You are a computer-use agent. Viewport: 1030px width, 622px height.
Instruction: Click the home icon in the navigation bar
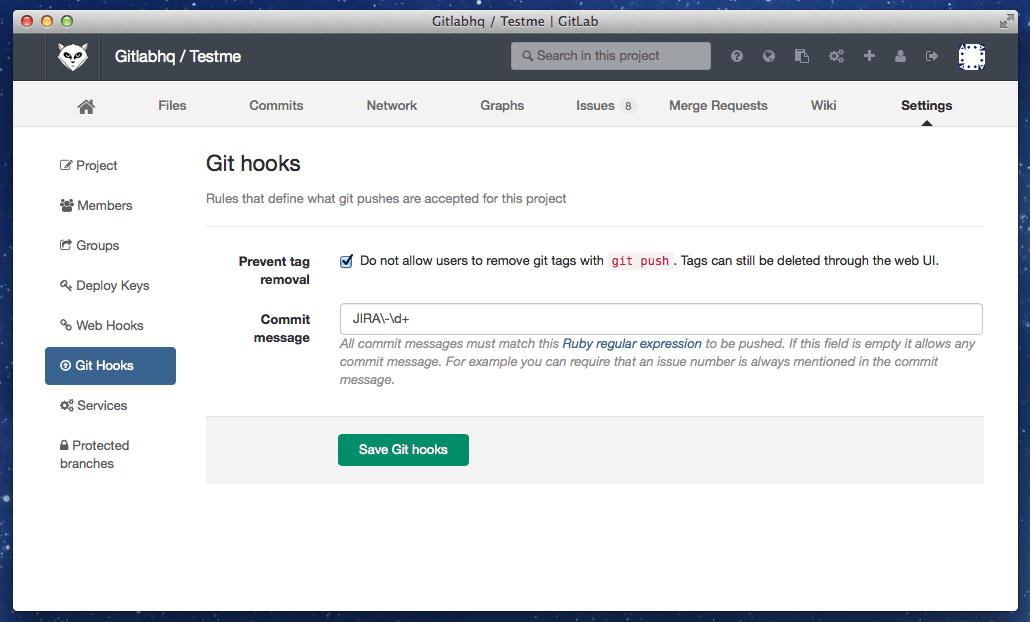85,105
